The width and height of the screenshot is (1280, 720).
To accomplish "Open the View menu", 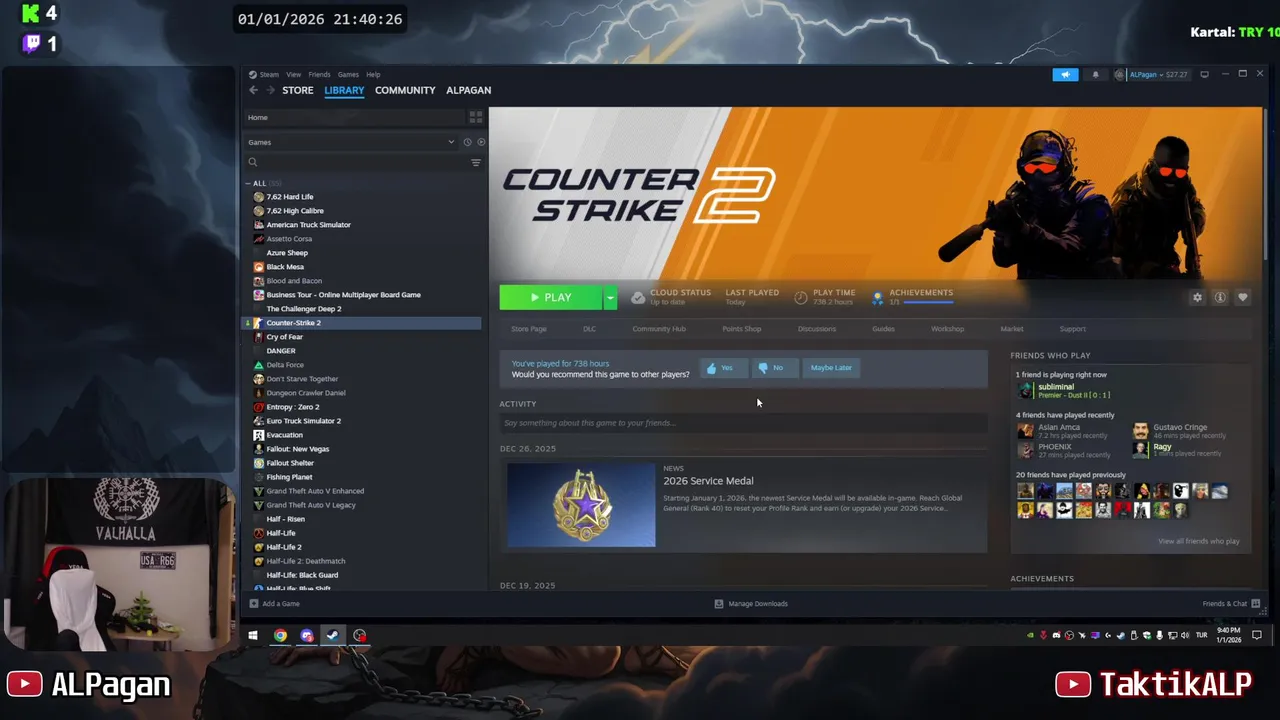I will coord(293,75).
